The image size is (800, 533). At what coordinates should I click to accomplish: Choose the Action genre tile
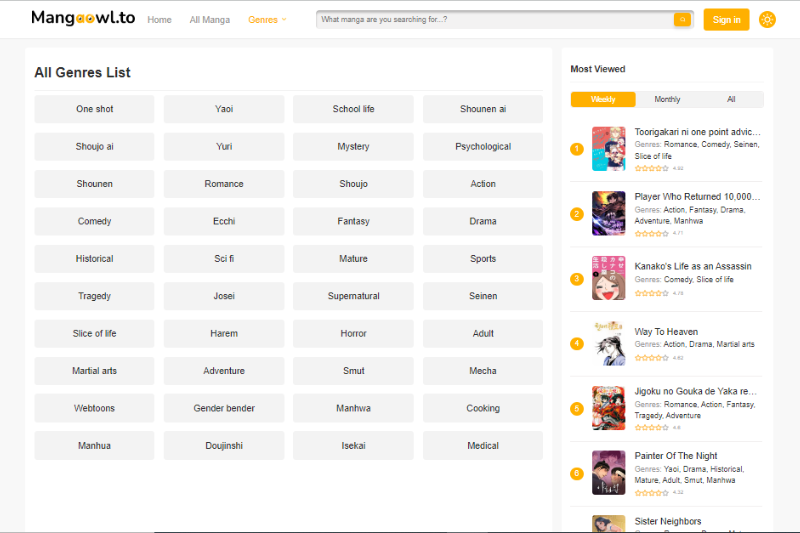pos(483,184)
